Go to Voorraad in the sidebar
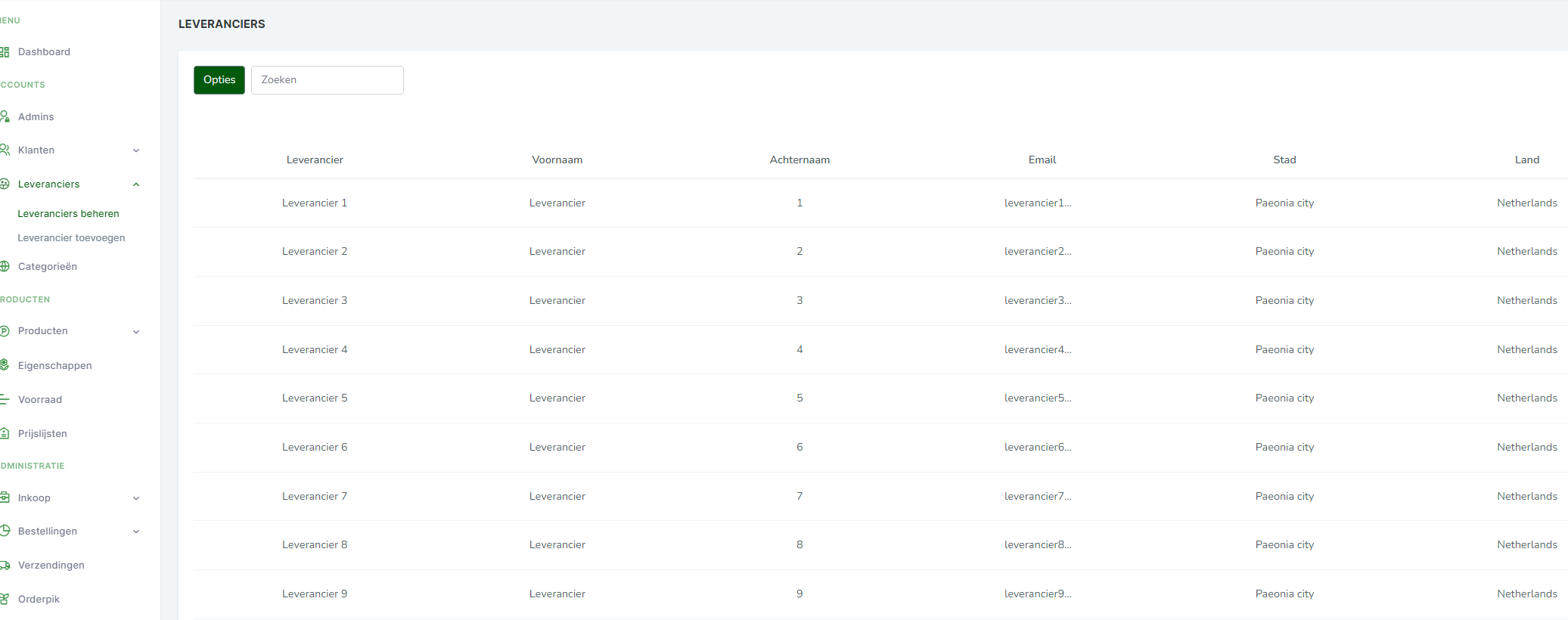Image resolution: width=1568 pixels, height=620 pixels. click(40, 400)
